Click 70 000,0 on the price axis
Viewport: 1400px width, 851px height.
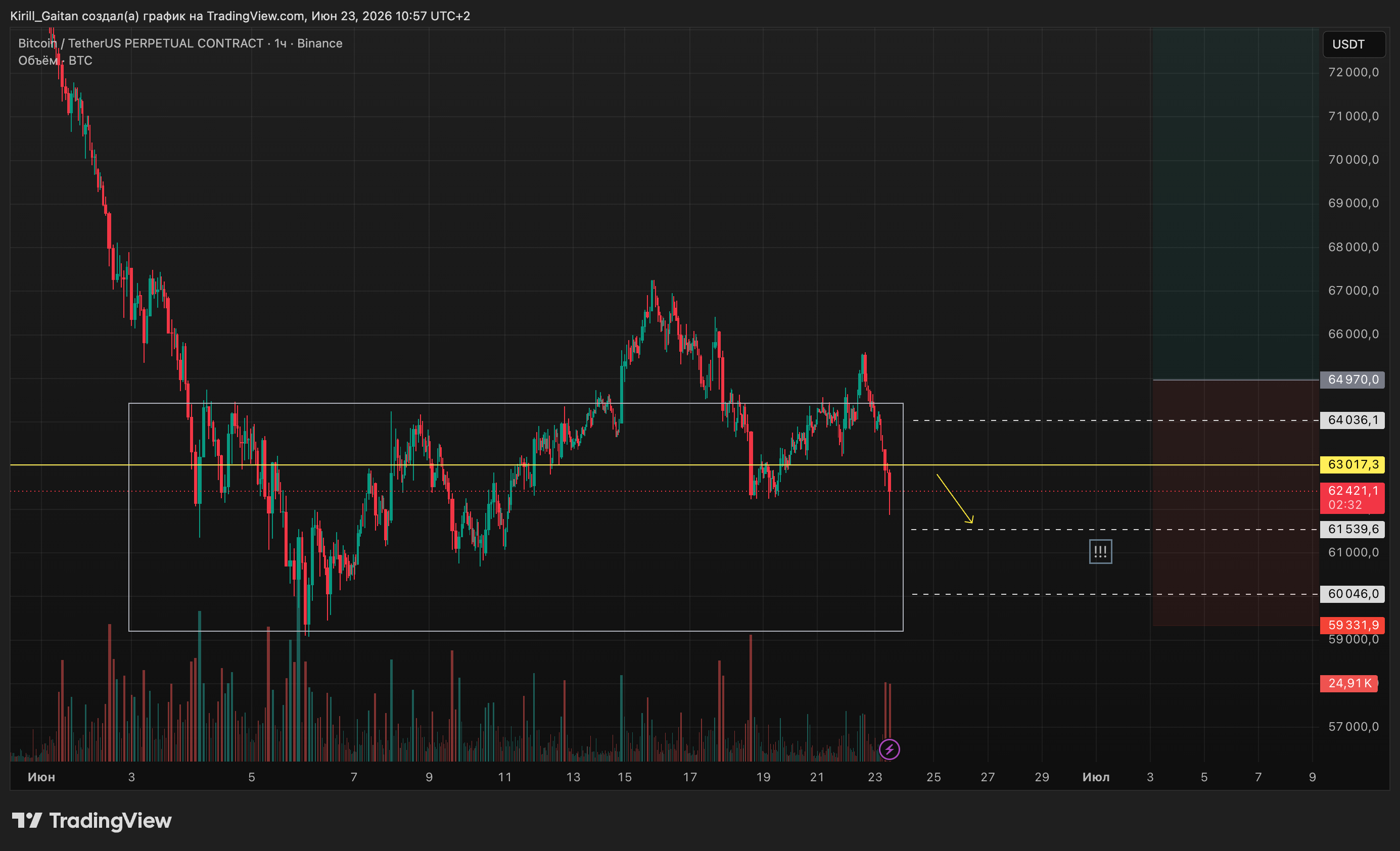tap(1354, 160)
